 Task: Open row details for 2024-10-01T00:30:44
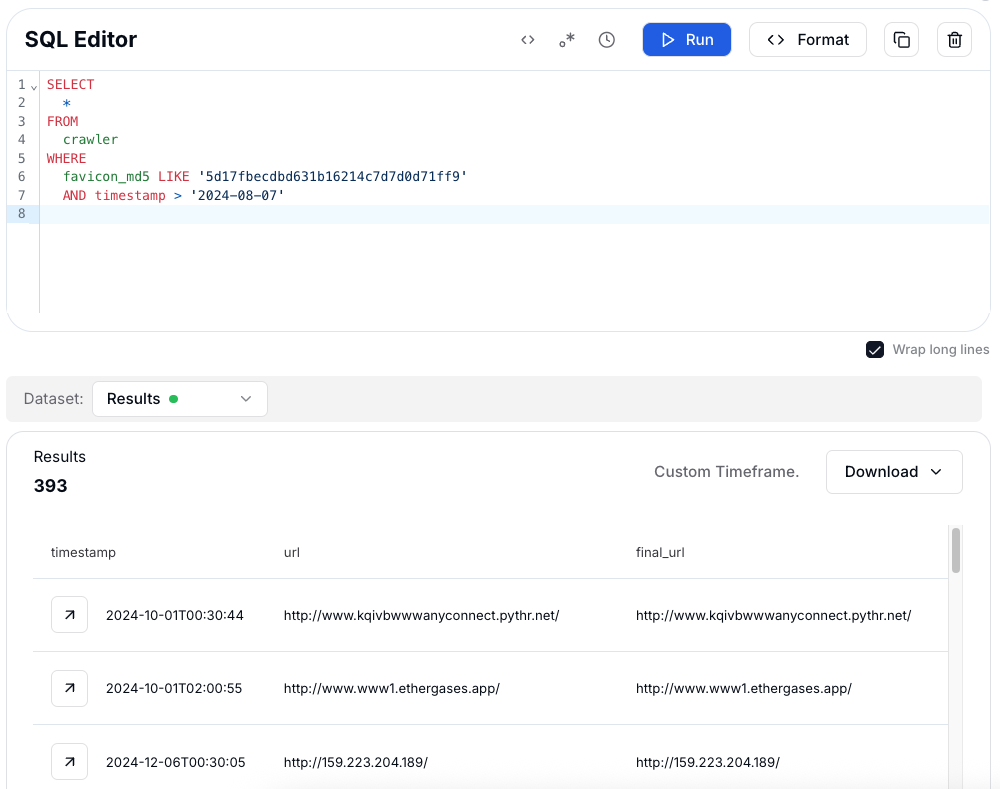(x=70, y=615)
